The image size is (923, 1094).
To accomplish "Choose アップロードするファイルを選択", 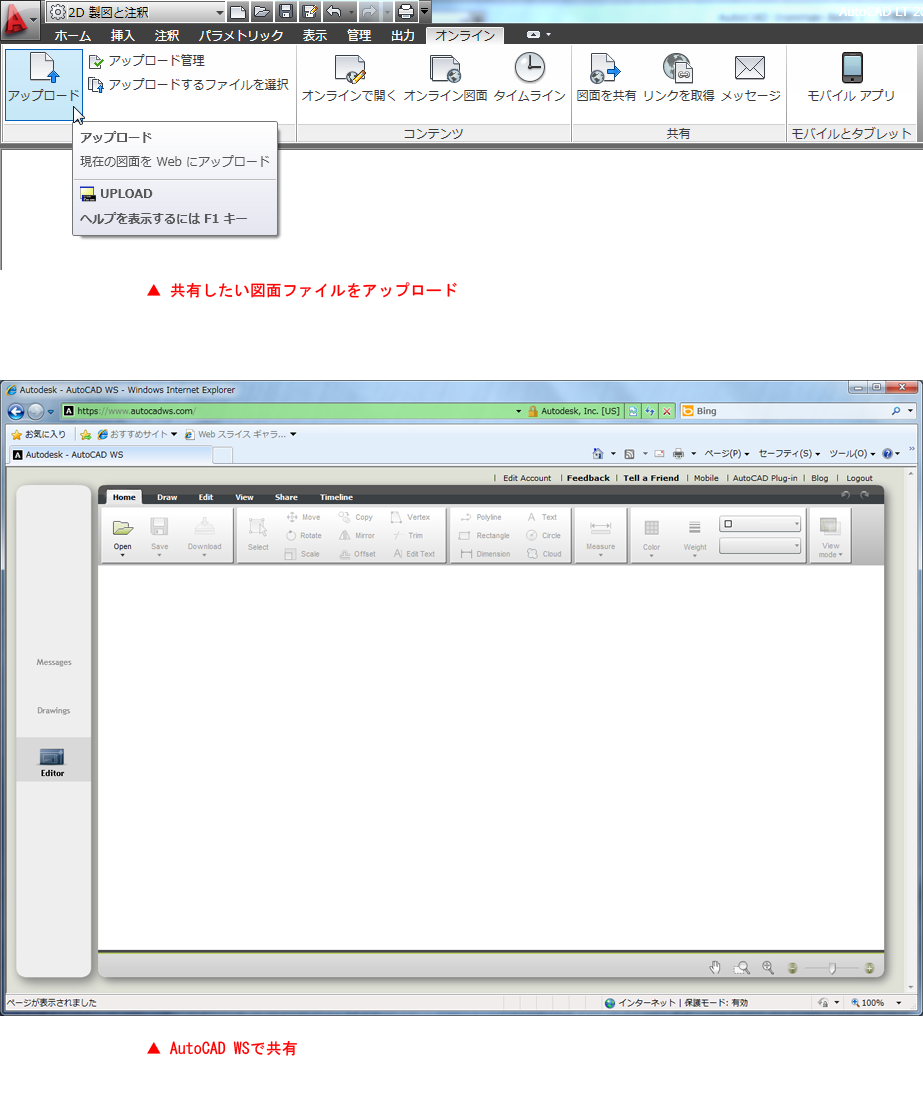I will pos(188,85).
